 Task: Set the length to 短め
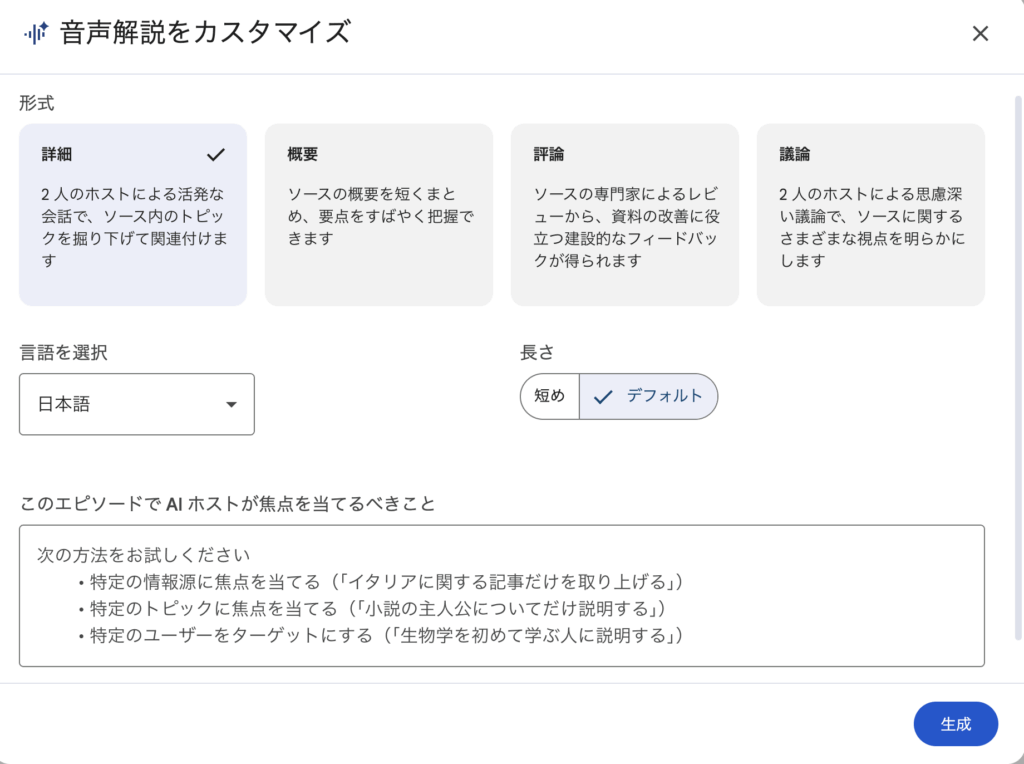tap(550, 396)
